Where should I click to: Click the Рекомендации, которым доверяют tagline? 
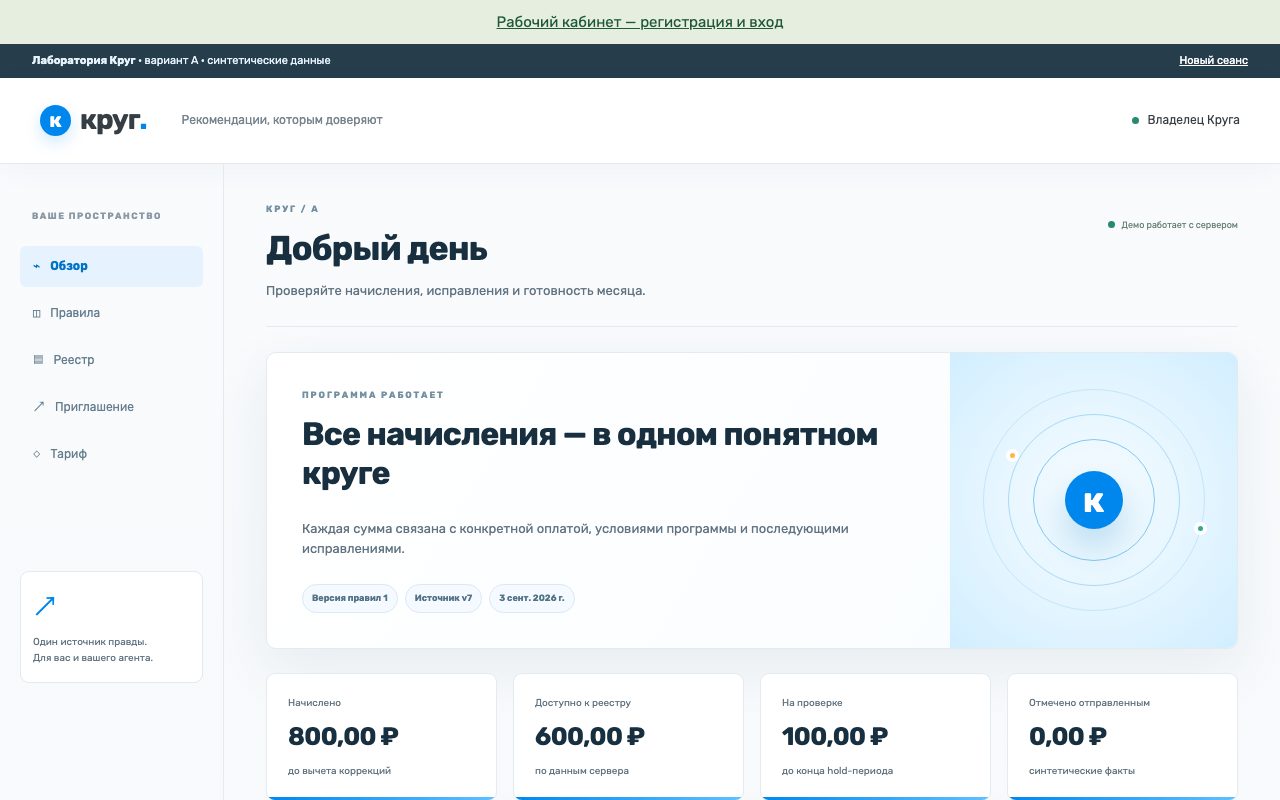[282, 120]
